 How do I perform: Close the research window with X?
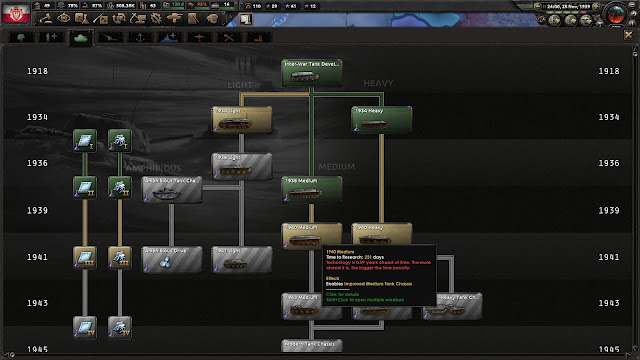click(x=628, y=36)
